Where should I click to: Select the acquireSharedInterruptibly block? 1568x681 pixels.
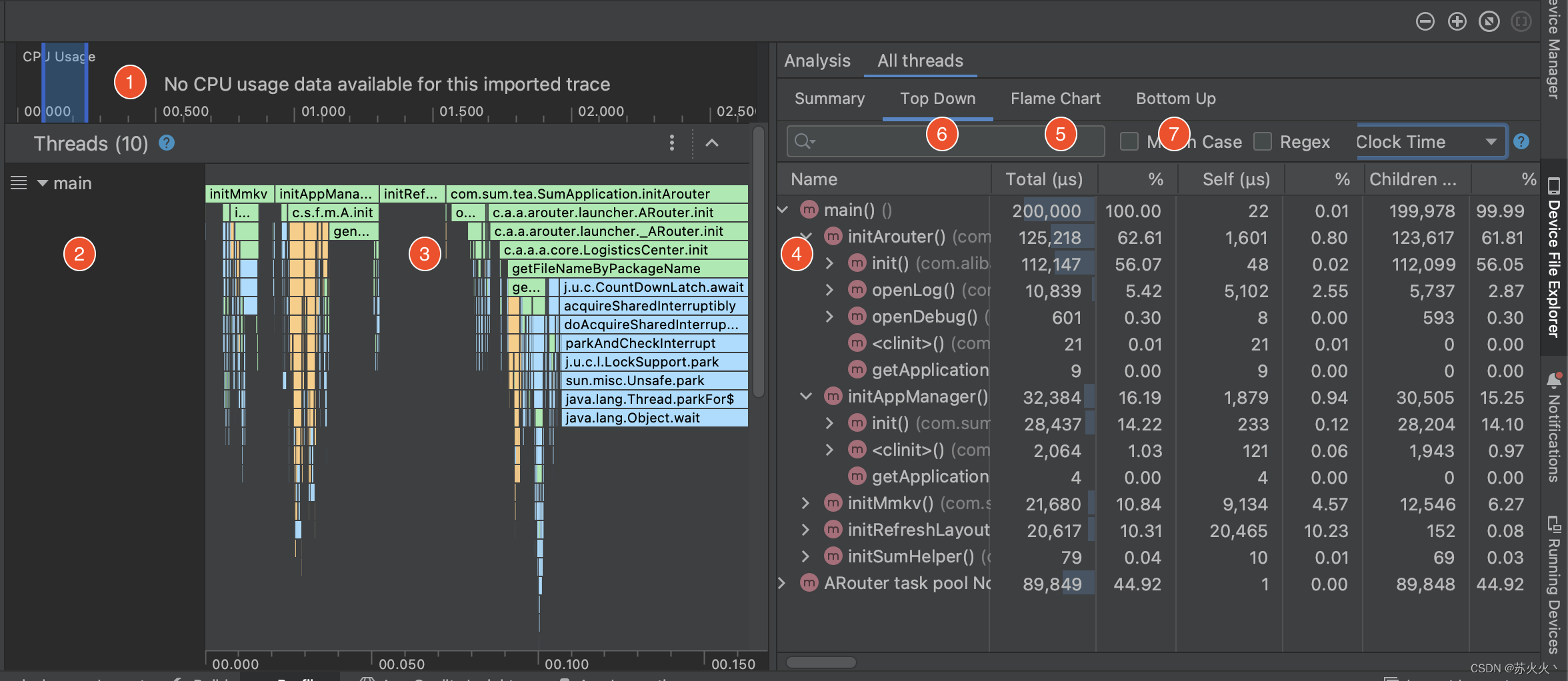[x=654, y=306]
